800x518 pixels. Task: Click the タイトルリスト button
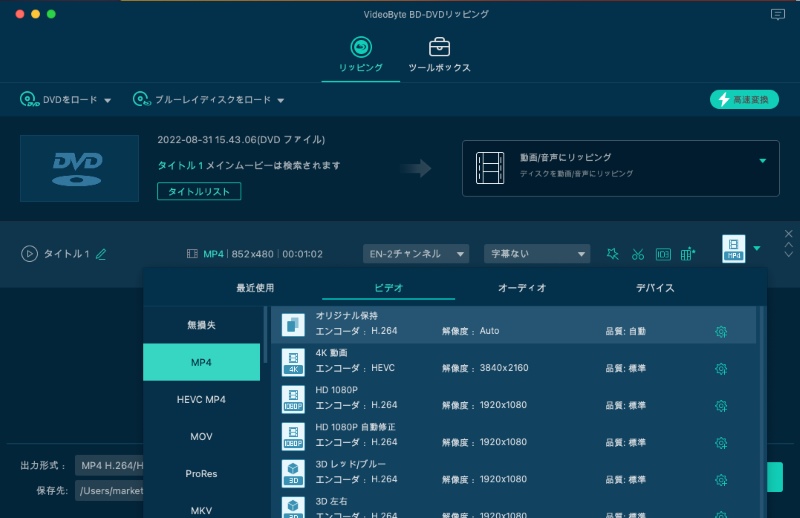pyautogui.click(x=199, y=191)
